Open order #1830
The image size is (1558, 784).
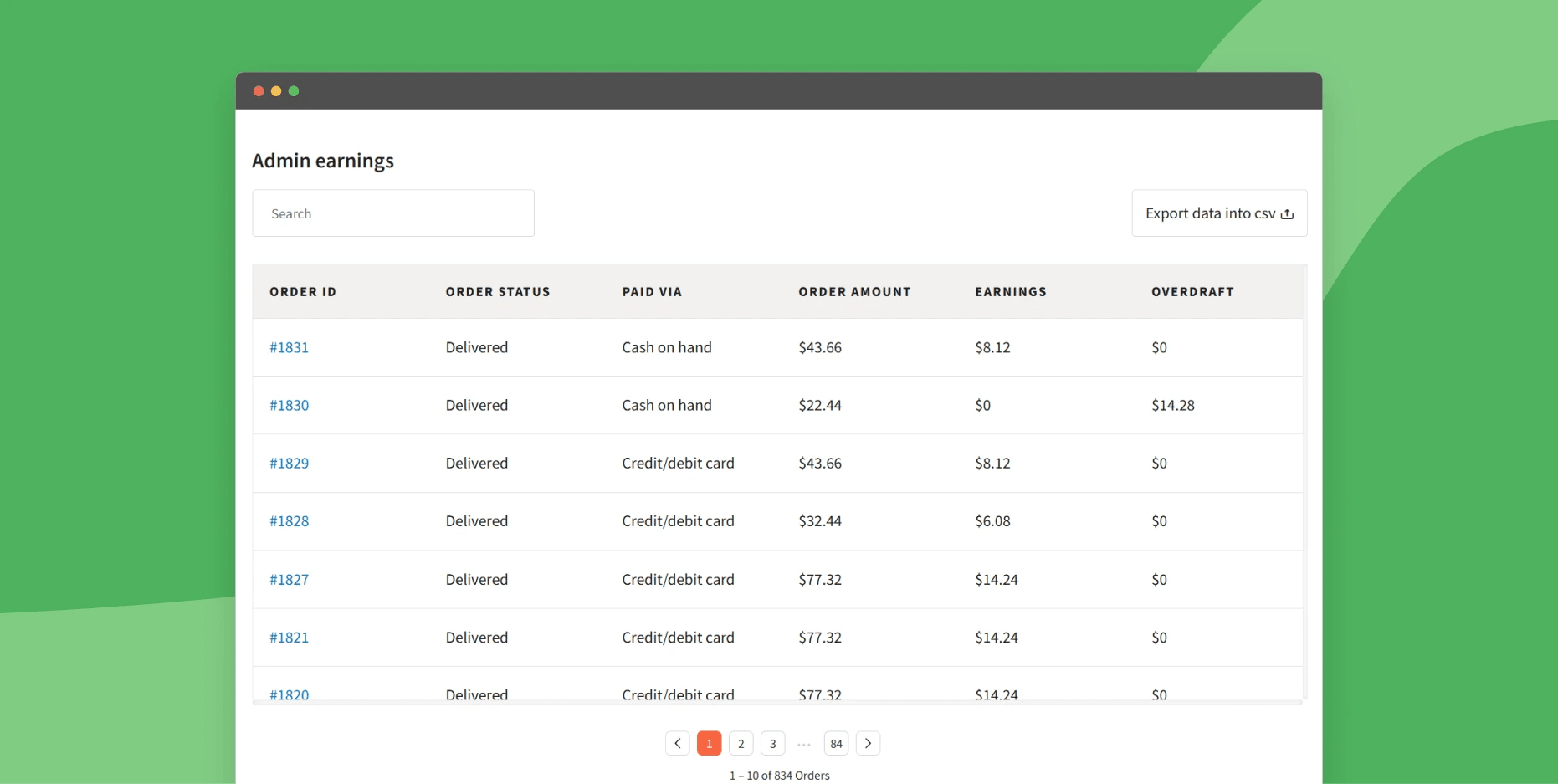pyautogui.click(x=289, y=405)
